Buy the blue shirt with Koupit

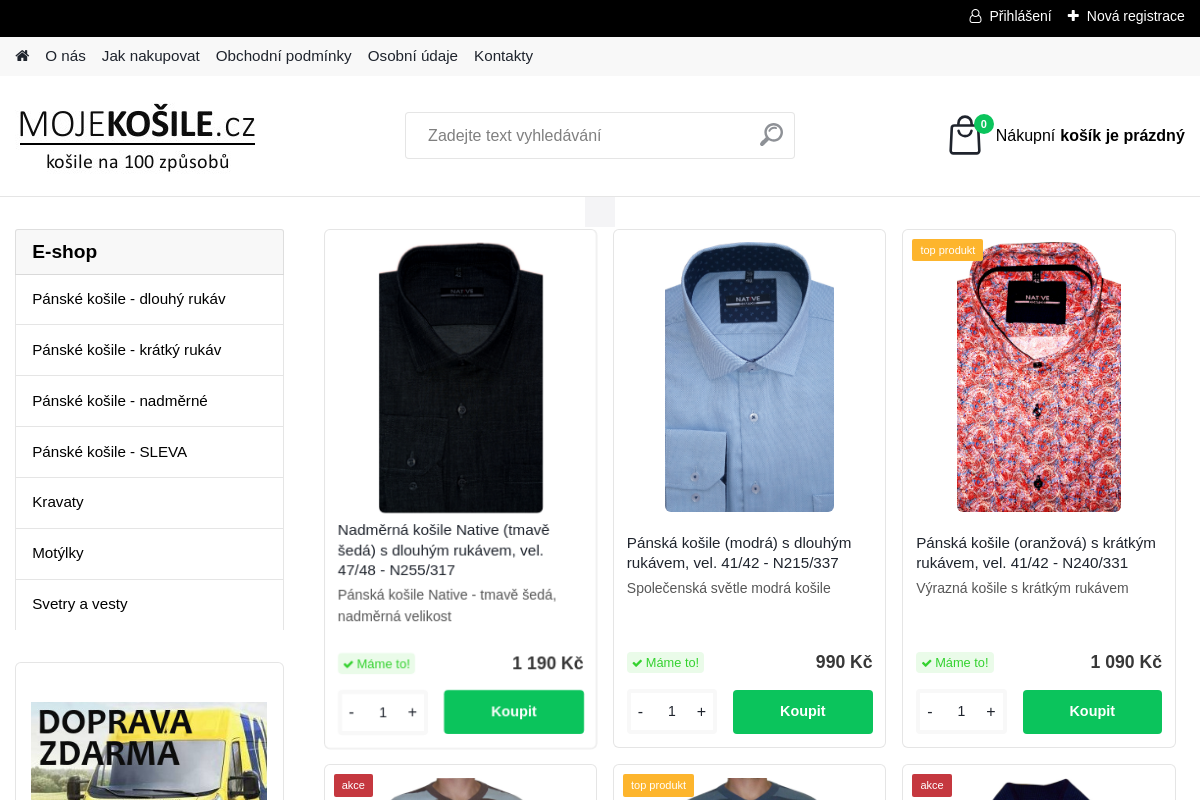803,711
